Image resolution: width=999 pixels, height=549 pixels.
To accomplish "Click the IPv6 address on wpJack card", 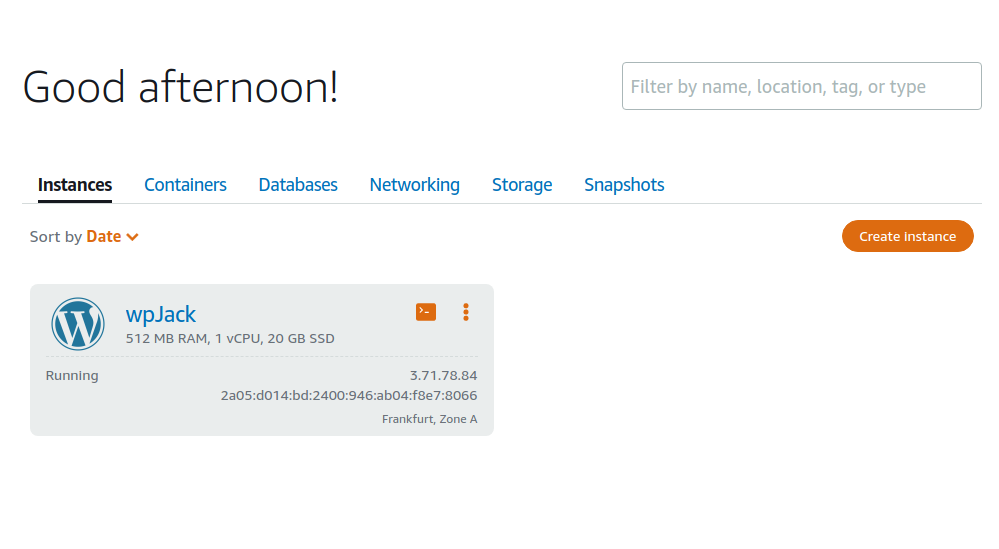I will pyautogui.click(x=349, y=396).
